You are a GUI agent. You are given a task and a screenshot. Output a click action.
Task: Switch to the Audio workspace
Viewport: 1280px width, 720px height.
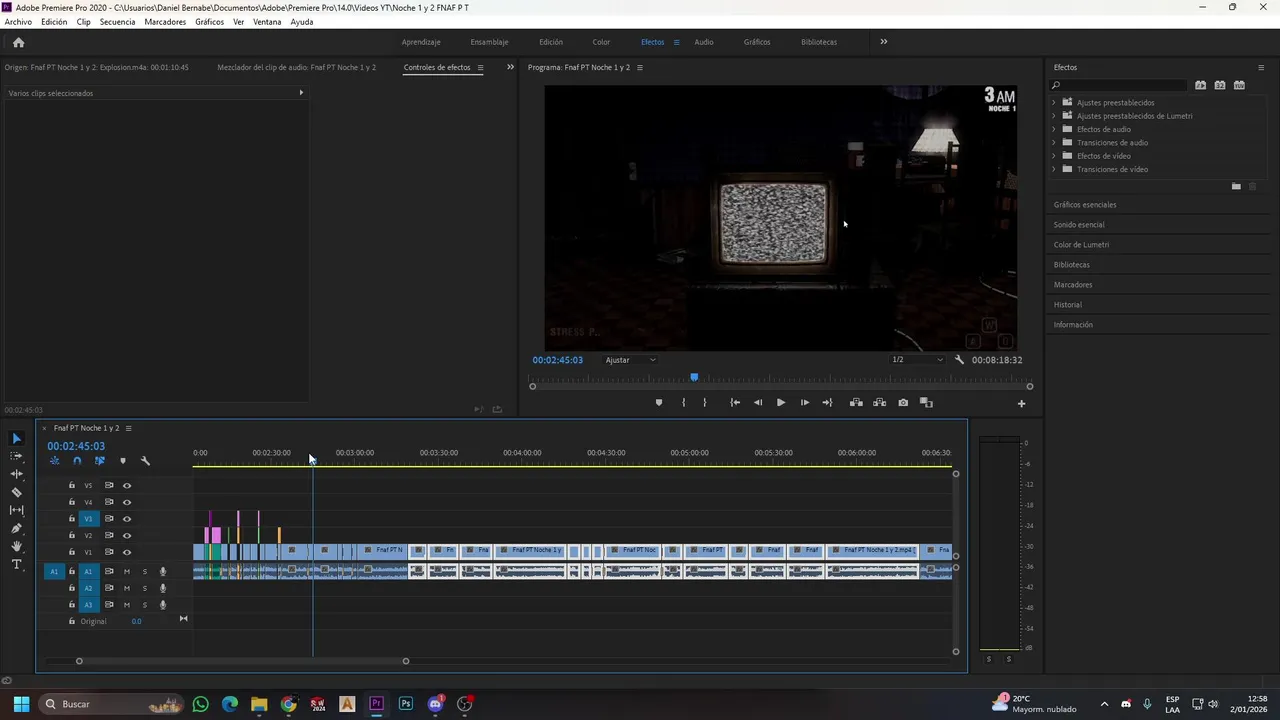[704, 42]
